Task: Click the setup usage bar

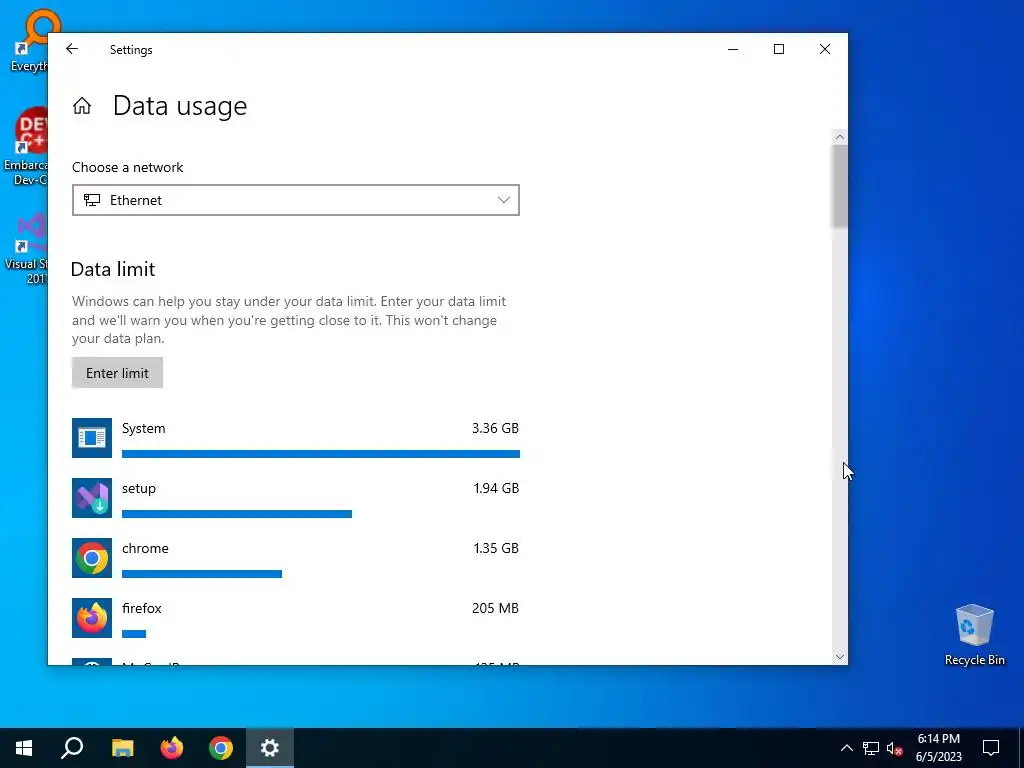Action: point(237,514)
